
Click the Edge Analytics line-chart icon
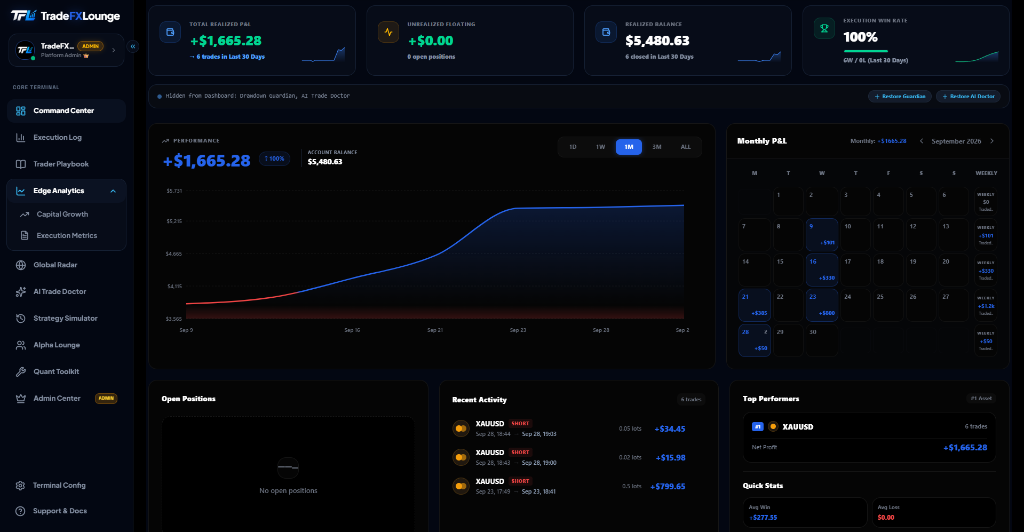click(21, 191)
